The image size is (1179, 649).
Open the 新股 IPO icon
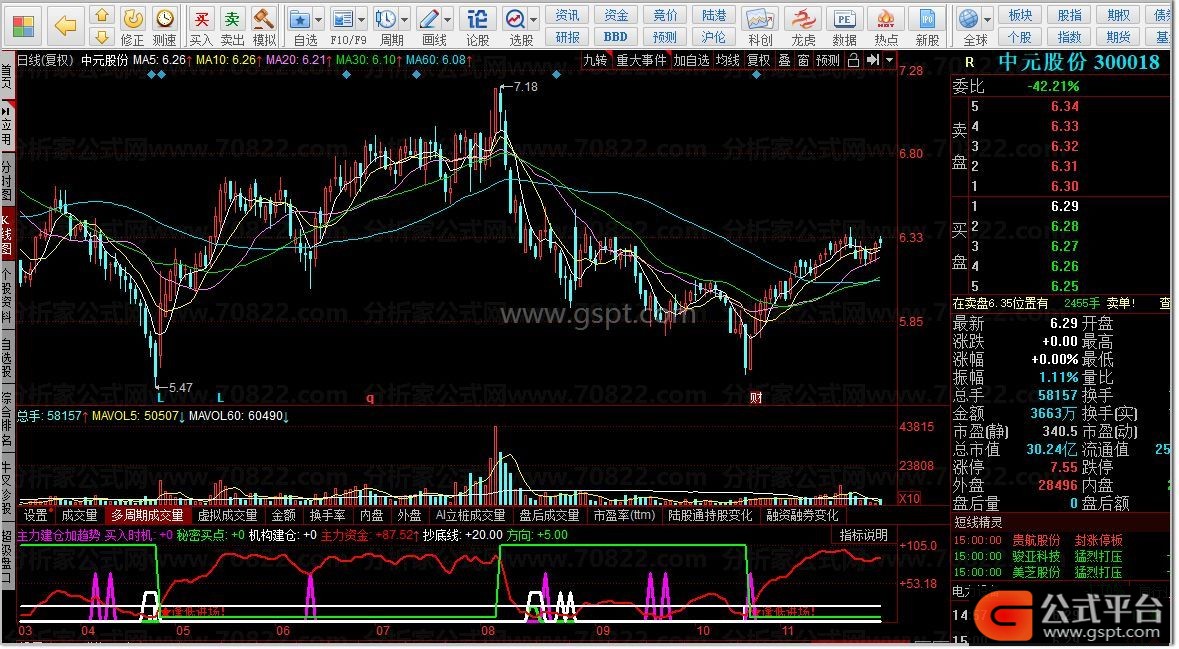click(927, 26)
